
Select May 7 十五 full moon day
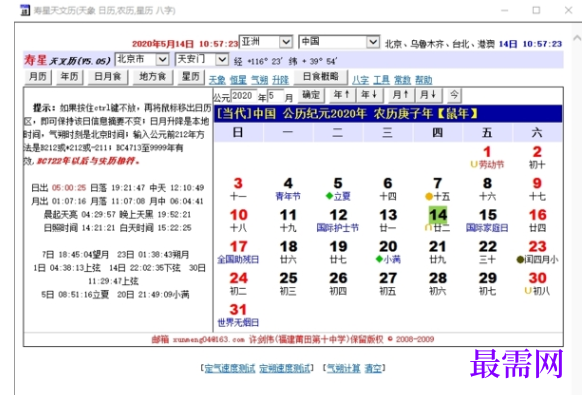[x=438, y=189]
